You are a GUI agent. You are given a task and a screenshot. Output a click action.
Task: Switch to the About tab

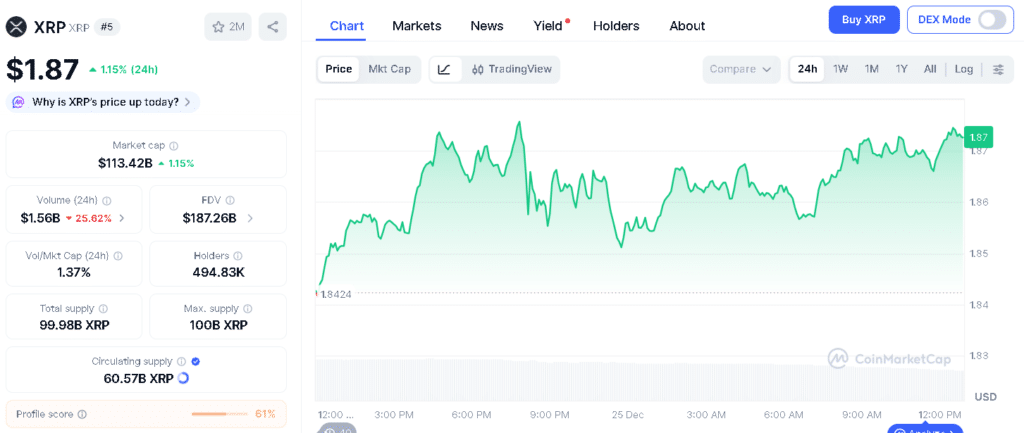(687, 26)
